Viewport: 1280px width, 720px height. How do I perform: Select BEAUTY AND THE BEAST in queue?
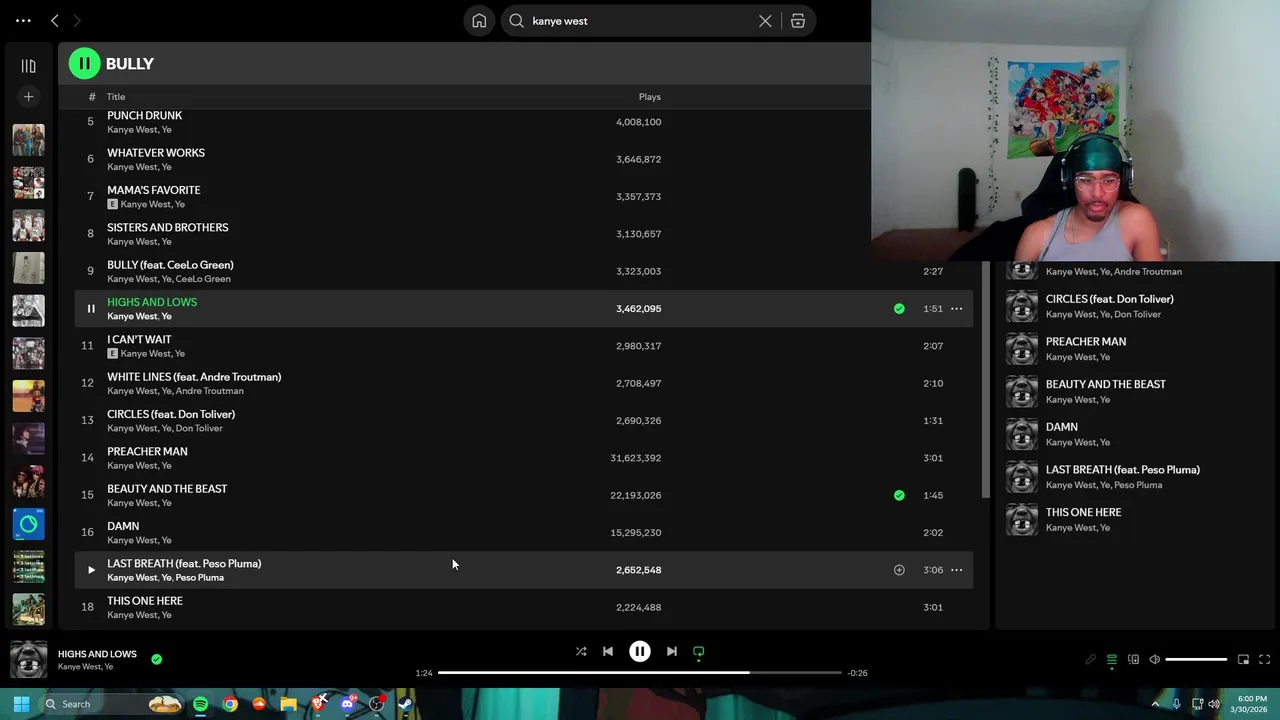tap(1106, 384)
